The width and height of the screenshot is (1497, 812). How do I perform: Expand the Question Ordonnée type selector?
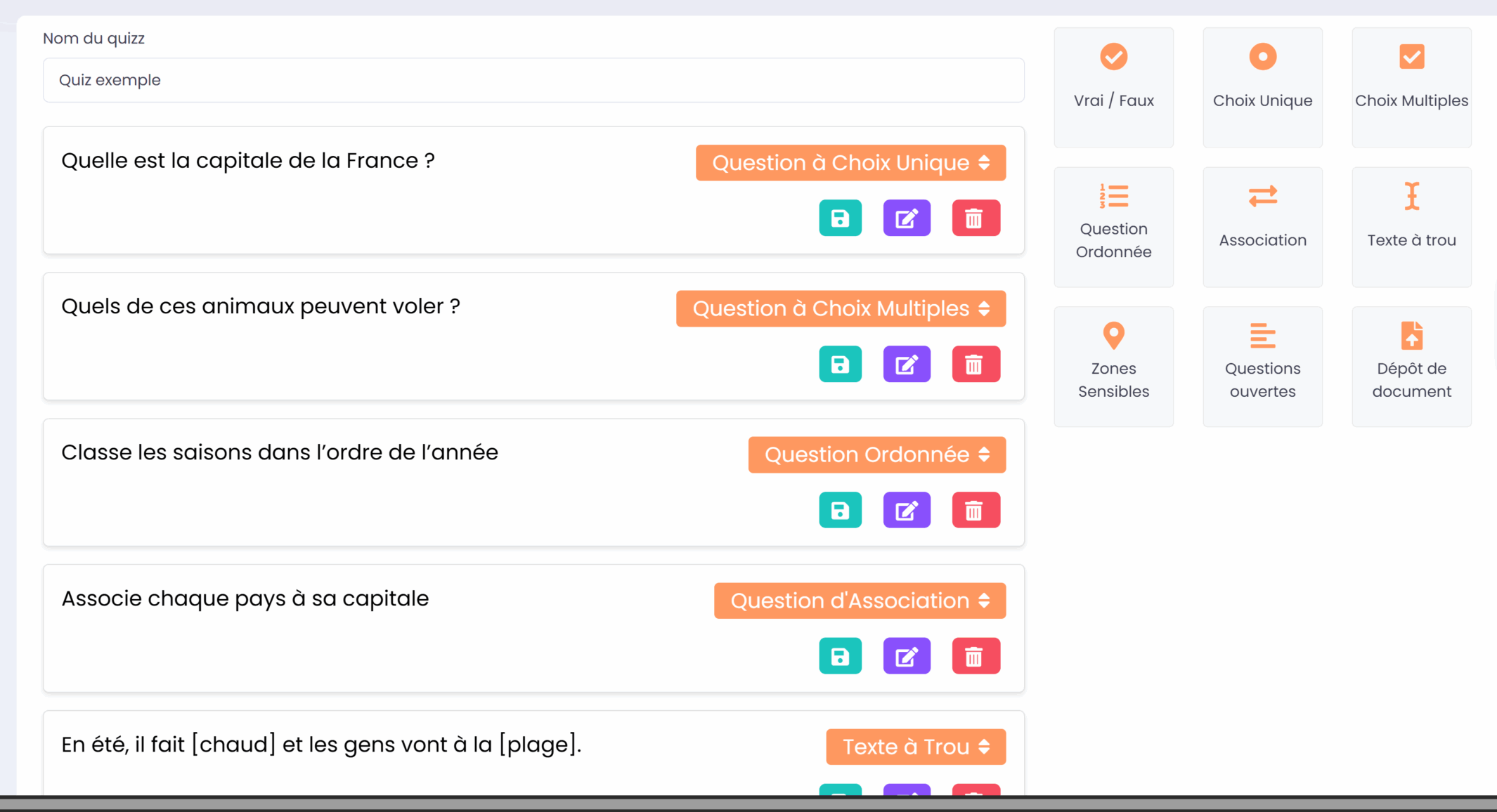click(876, 455)
